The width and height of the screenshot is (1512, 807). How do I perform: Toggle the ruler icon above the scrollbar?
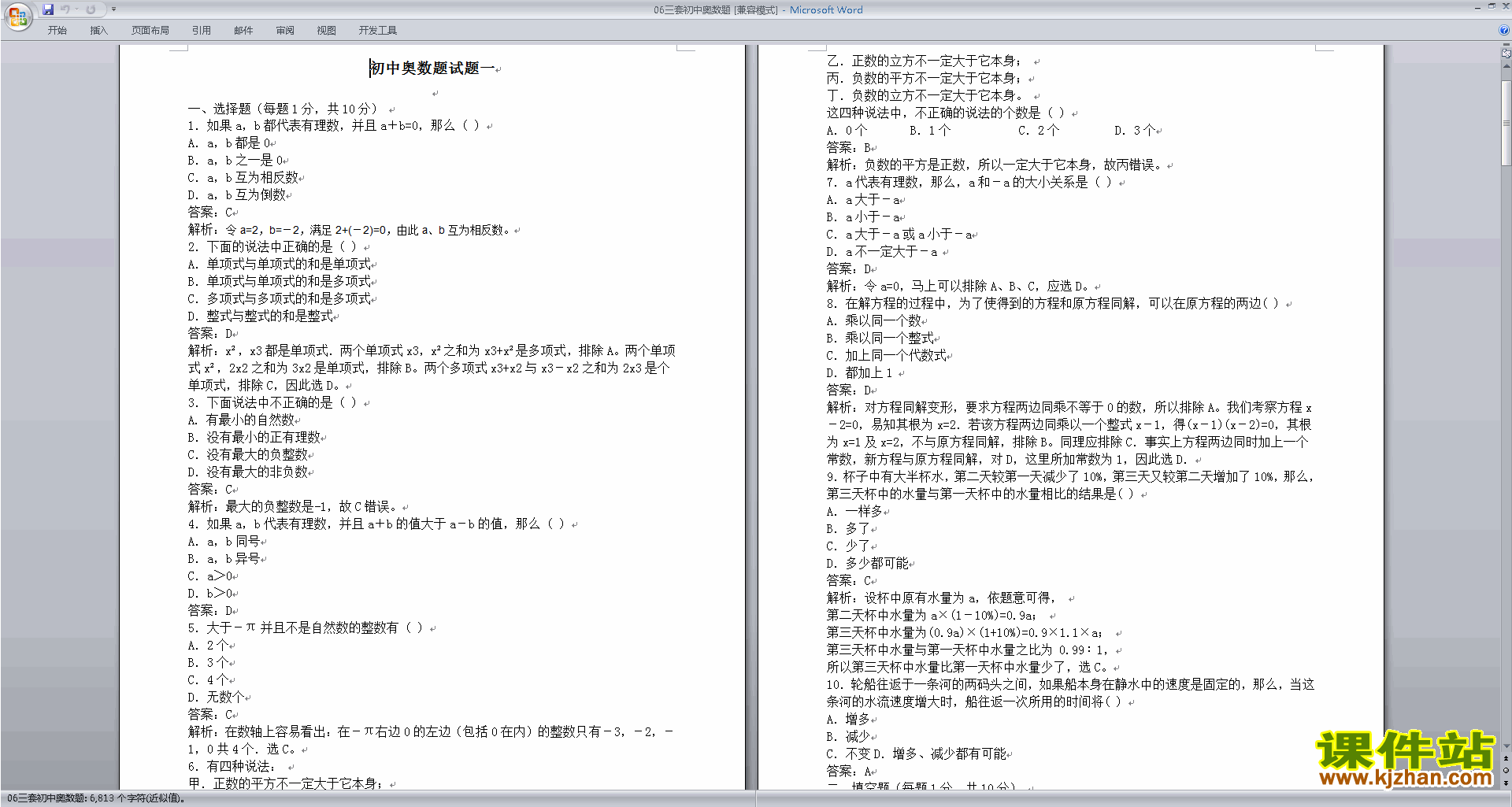coord(1506,54)
